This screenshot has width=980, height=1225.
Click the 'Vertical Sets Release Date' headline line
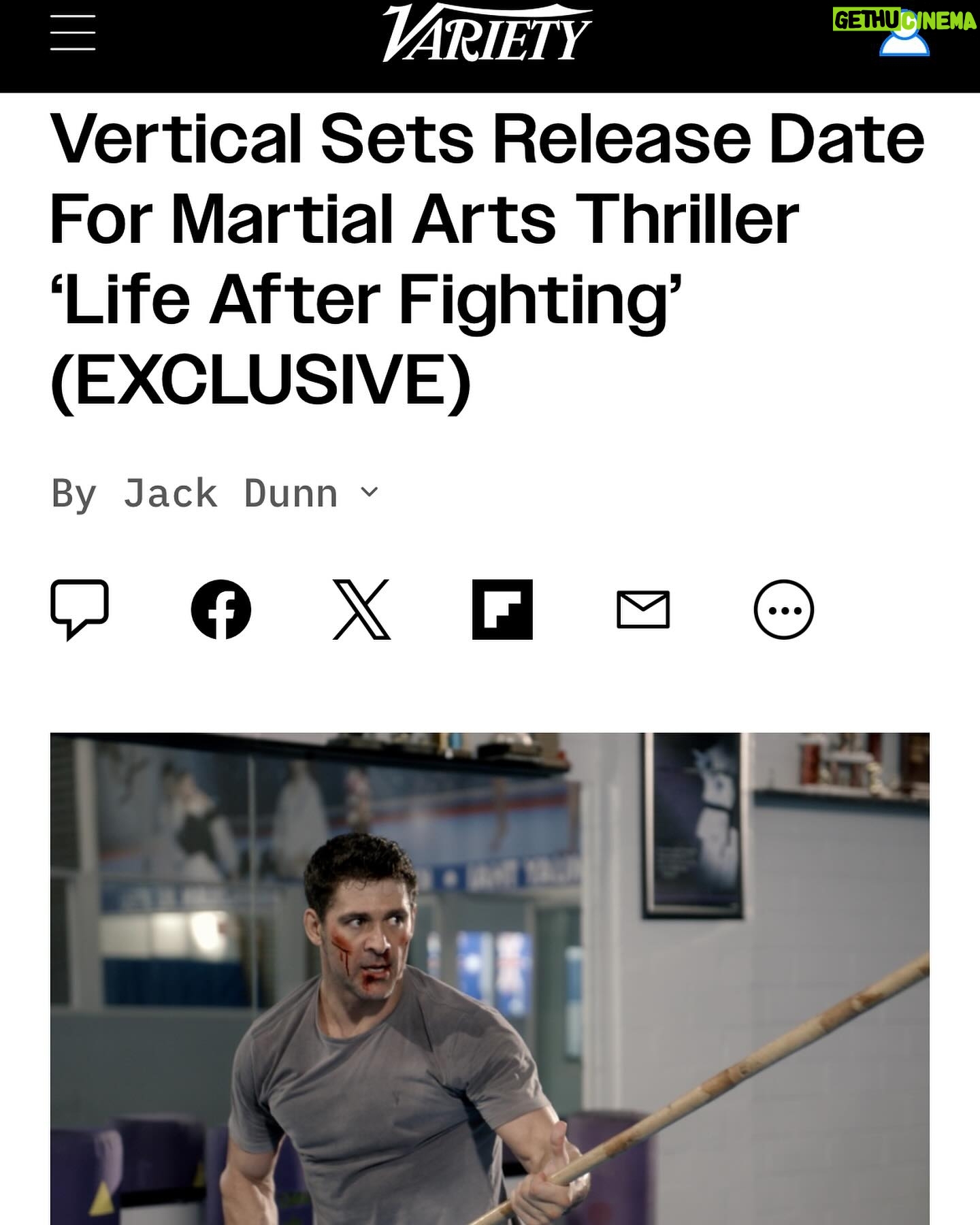click(x=487, y=138)
